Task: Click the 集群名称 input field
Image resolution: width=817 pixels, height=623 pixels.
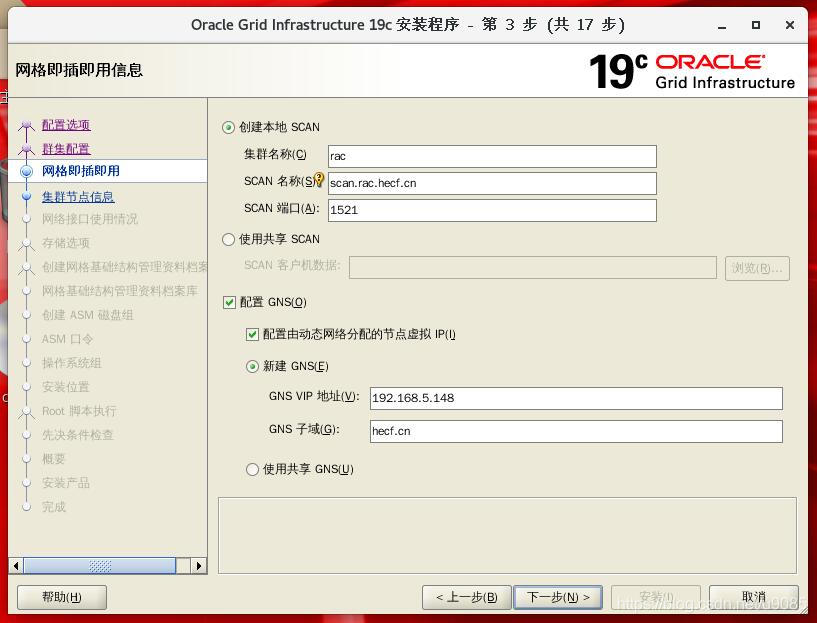Action: tap(492, 156)
